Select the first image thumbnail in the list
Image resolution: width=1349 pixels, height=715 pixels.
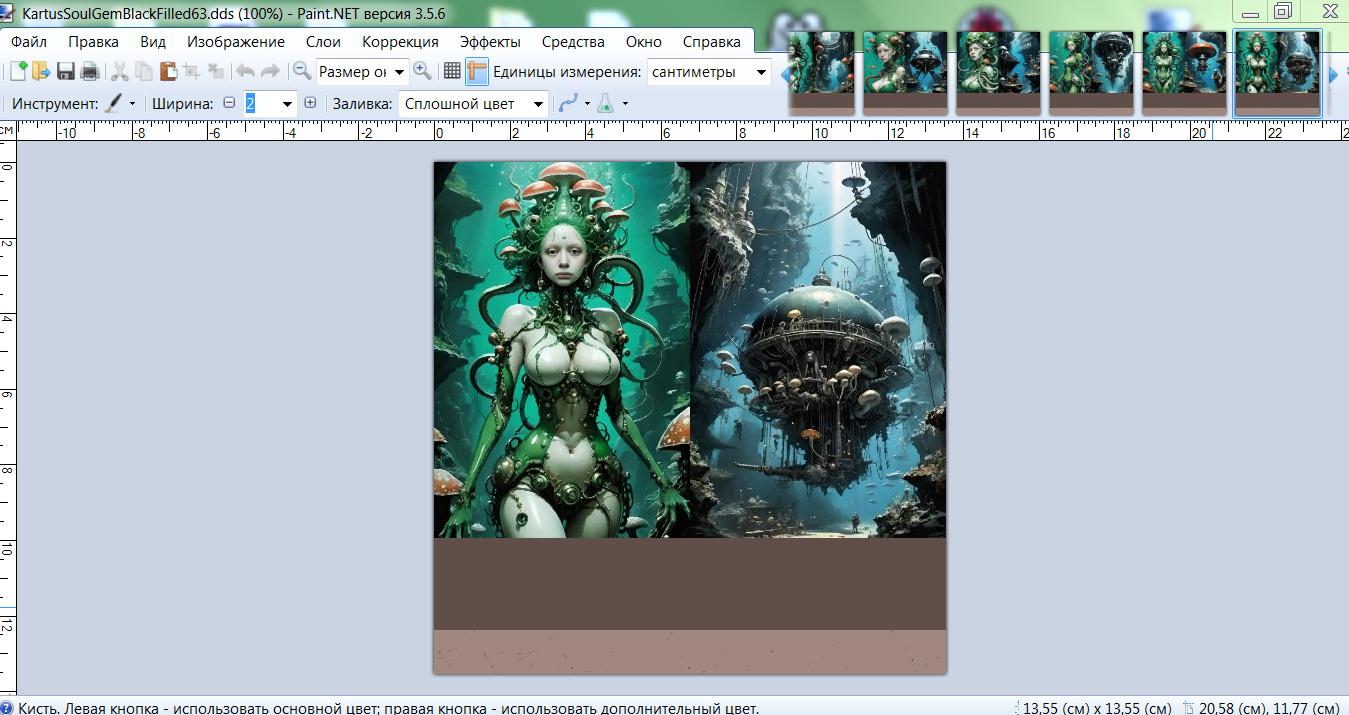click(821, 70)
